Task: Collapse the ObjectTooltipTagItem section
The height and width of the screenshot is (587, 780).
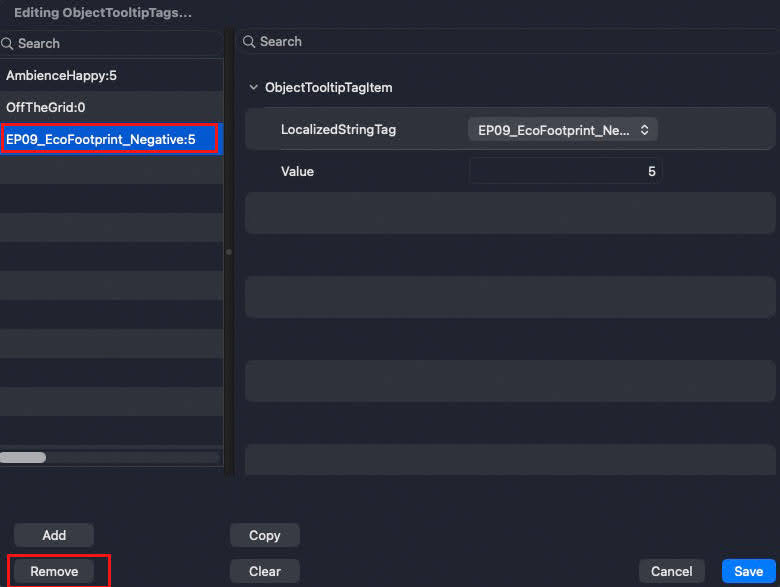Action: (x=253, y=88)
